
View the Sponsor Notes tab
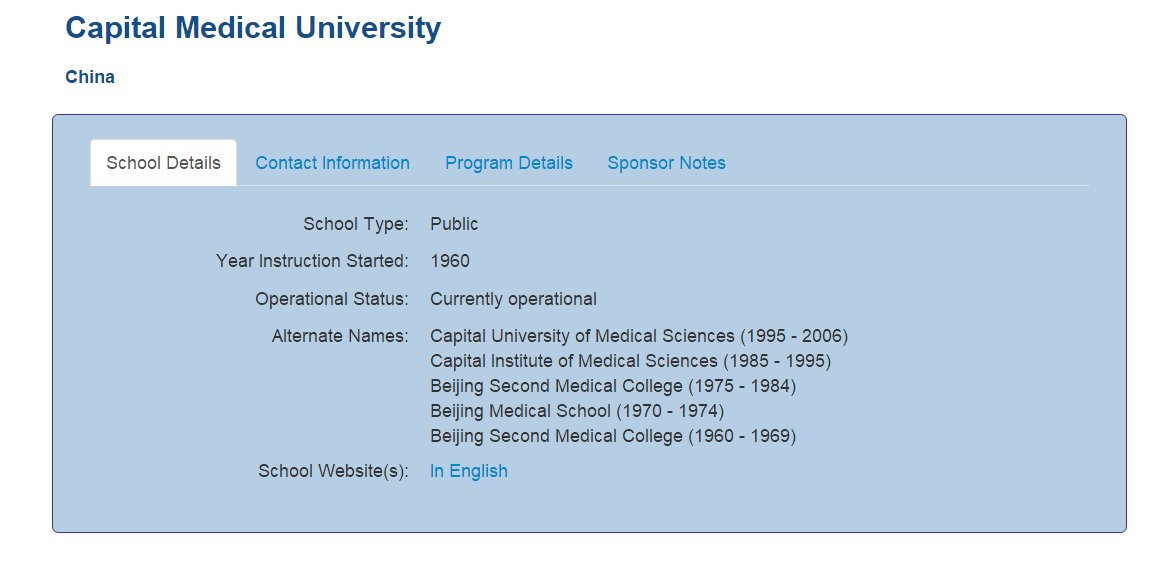tap(666, 163)
